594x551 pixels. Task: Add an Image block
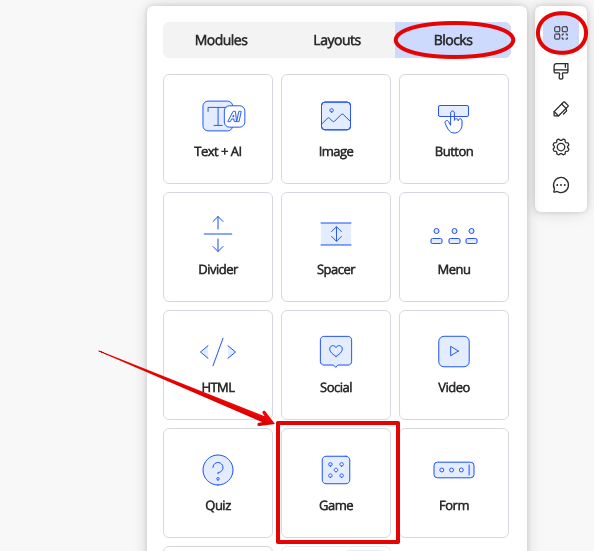click(336, 129)
